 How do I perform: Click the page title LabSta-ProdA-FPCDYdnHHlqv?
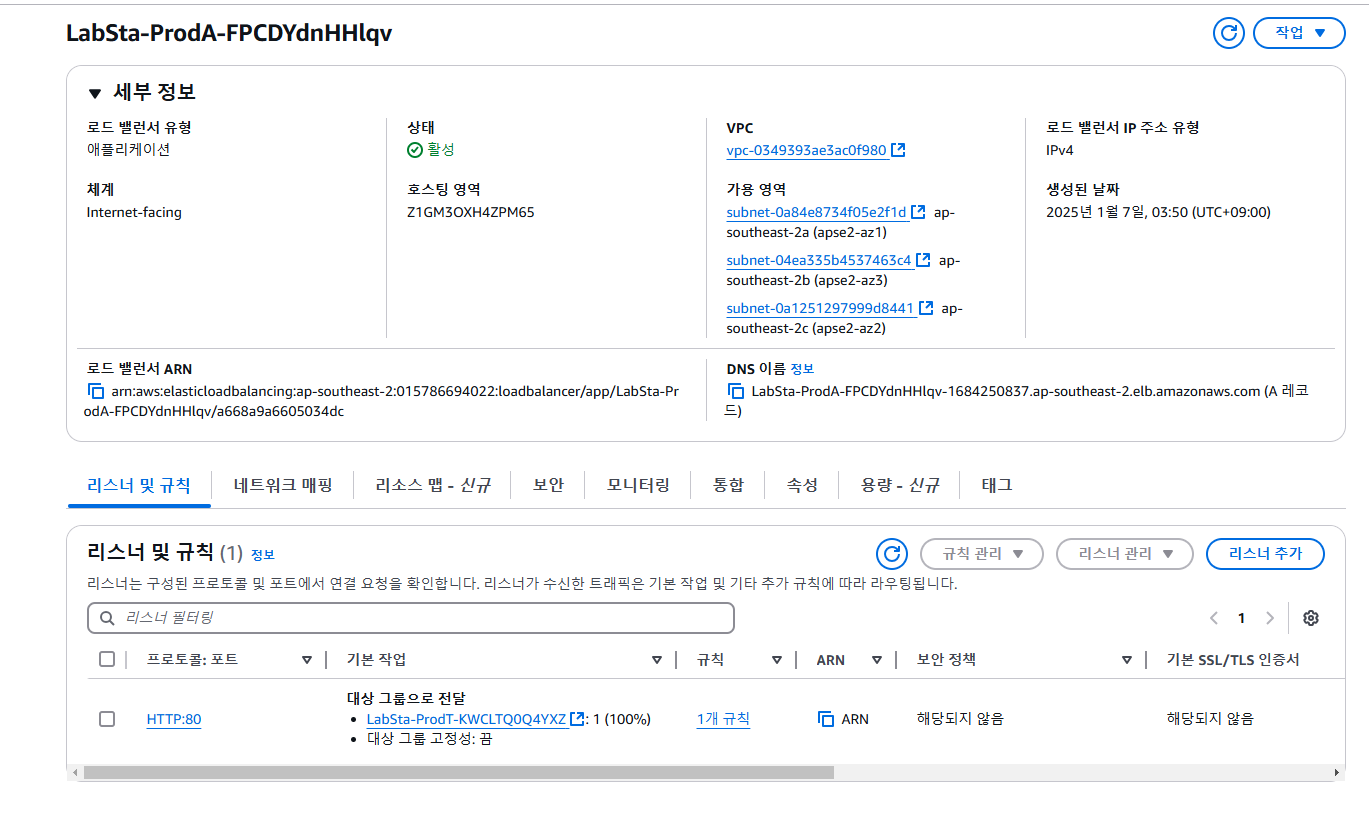(229, 33)
